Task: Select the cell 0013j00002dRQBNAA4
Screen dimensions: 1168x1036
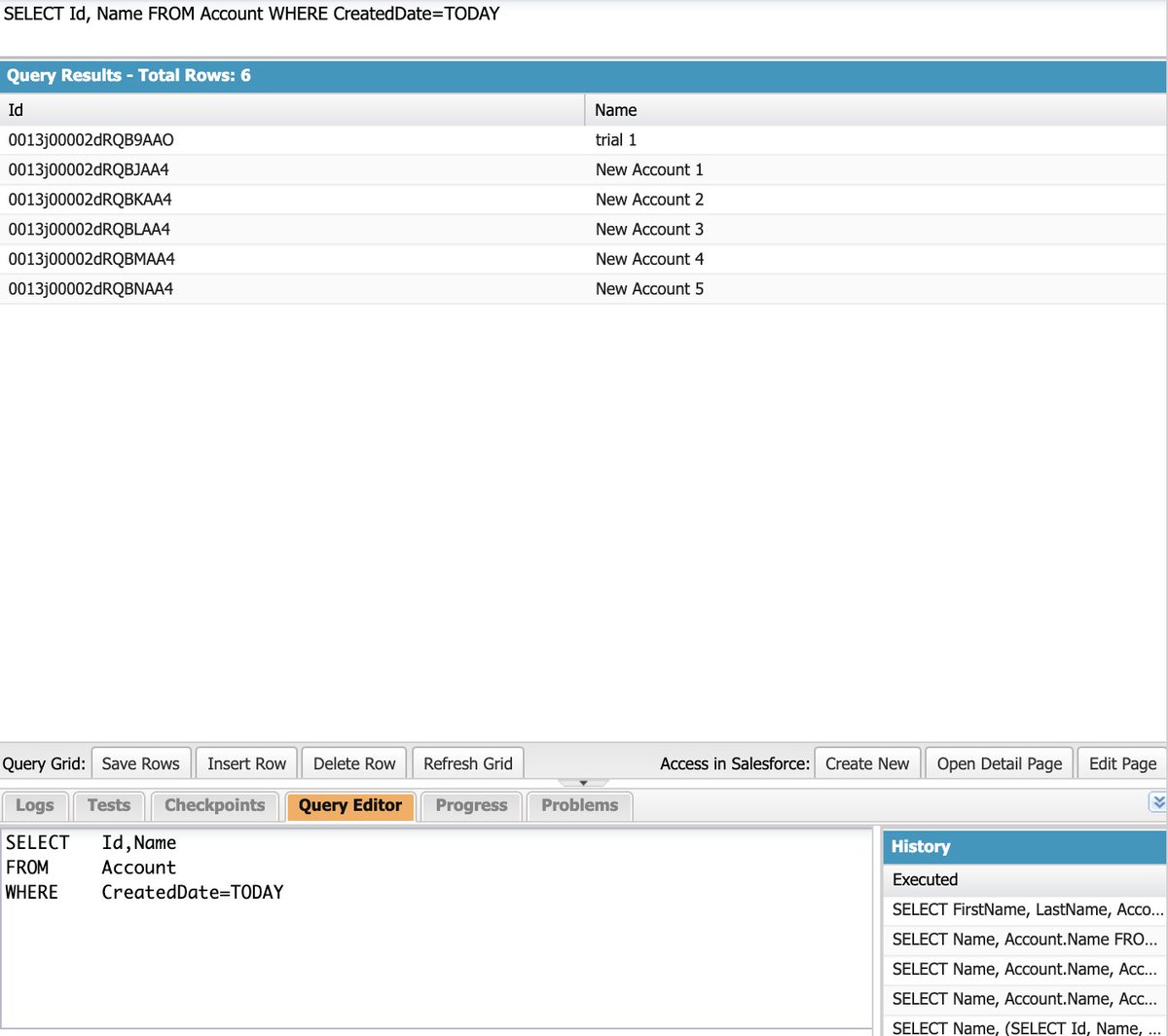Action: 292,288
